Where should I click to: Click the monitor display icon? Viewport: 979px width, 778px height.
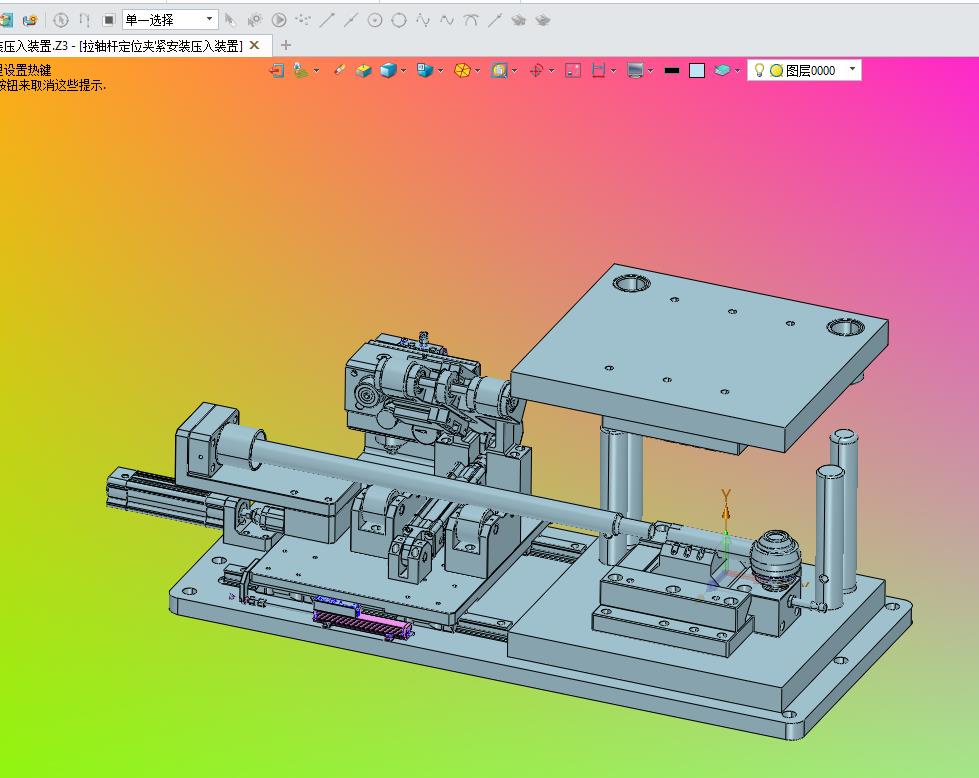[635, 71]
